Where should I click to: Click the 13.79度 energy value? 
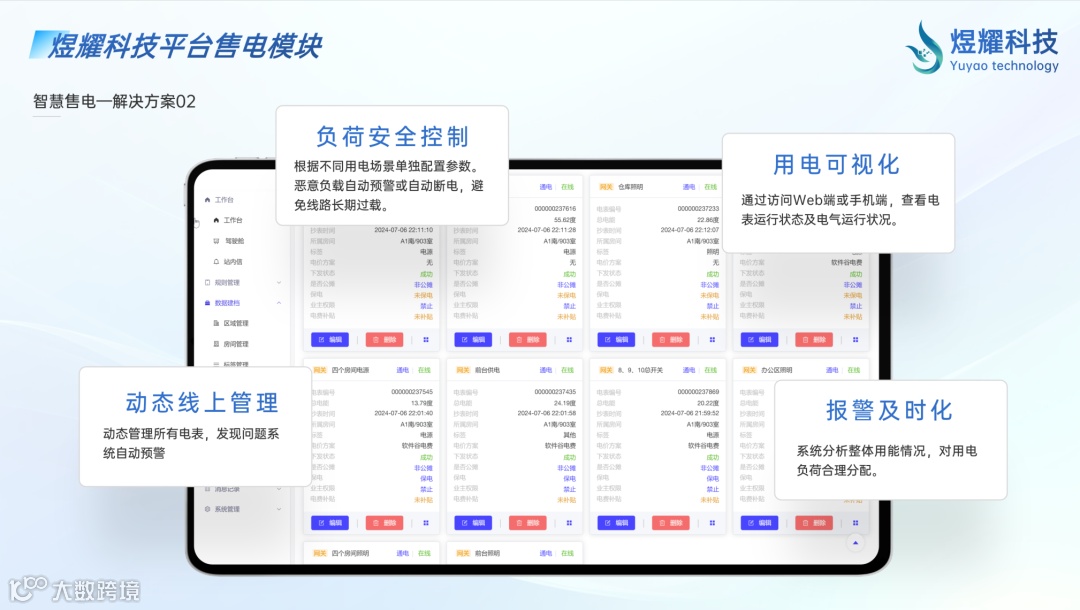click(422, 403)
